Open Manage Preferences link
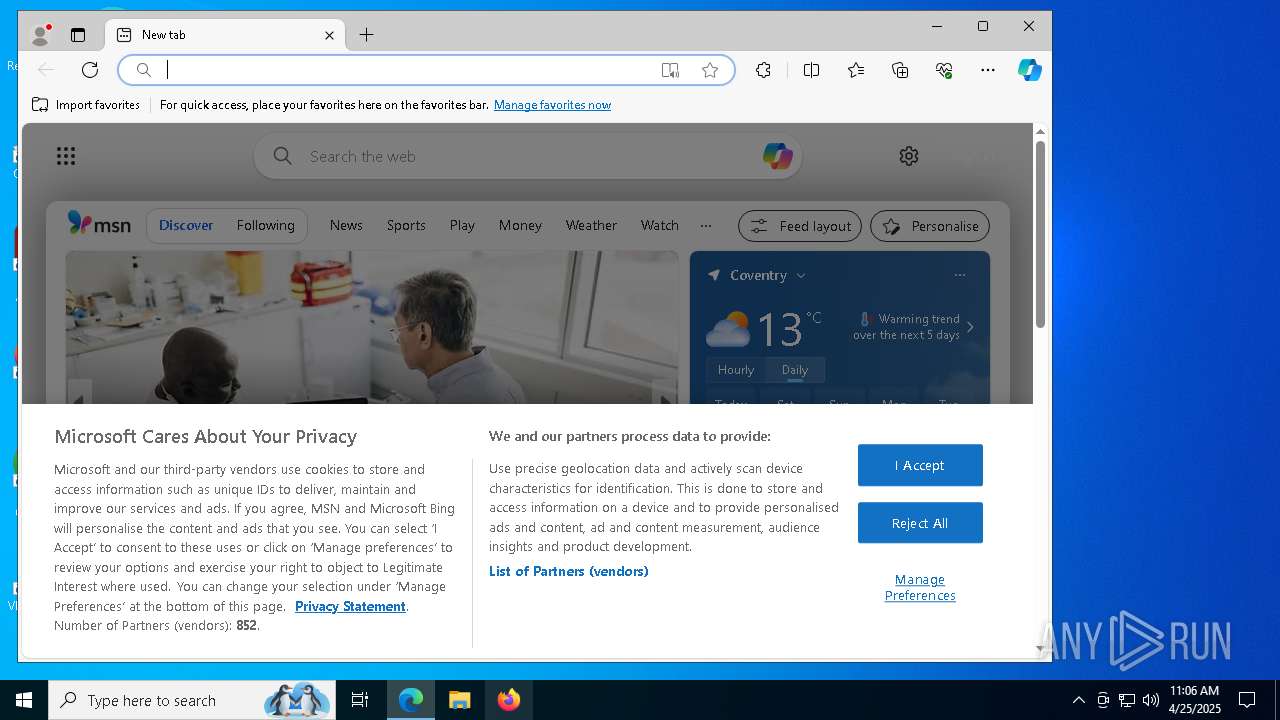 coord(920,587)
